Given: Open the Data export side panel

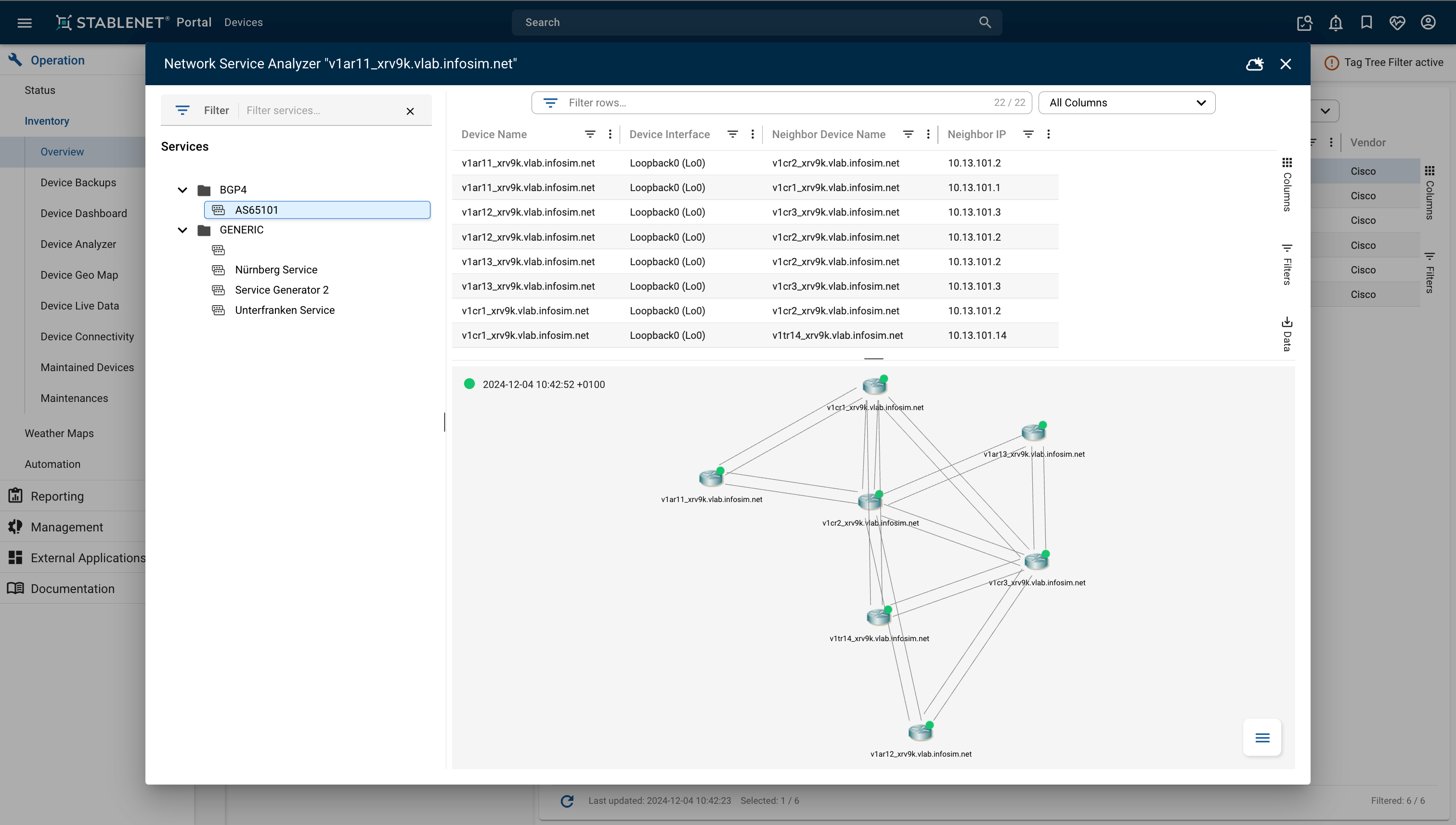Looking at the screenshot, I should click(x=1287, y=335).
